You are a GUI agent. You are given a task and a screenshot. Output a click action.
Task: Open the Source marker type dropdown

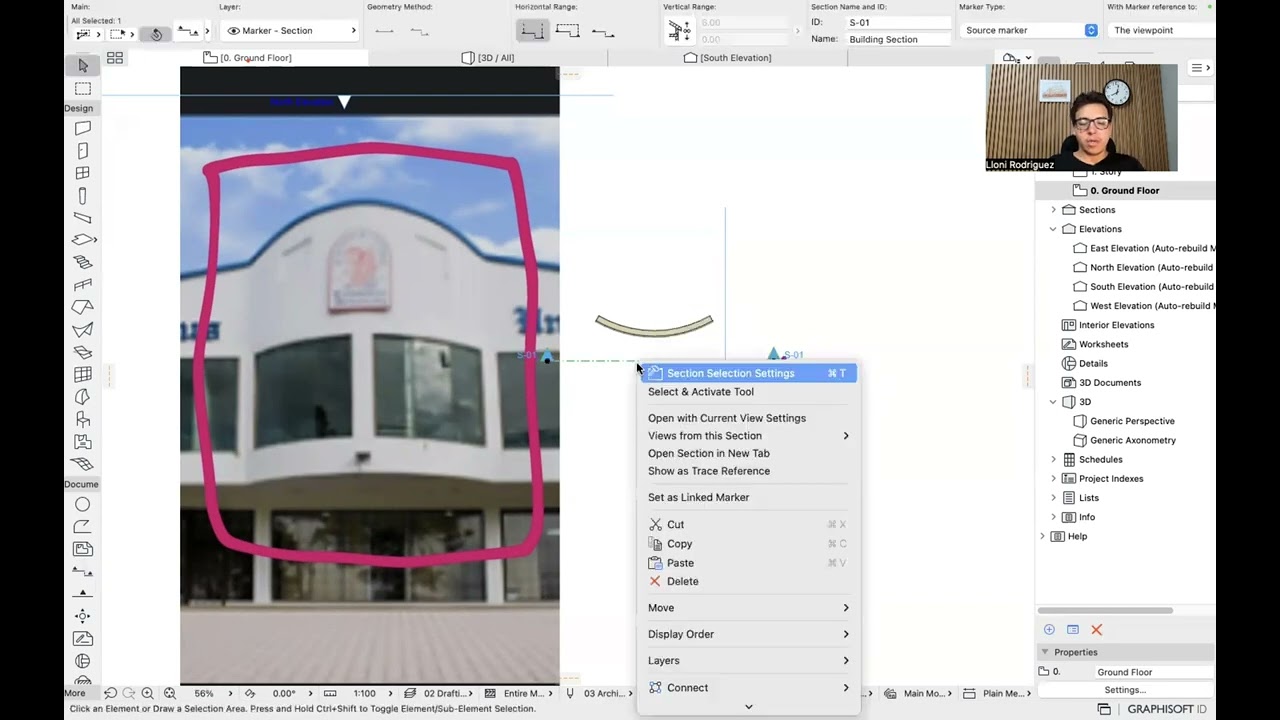[x=1028, y=30]
